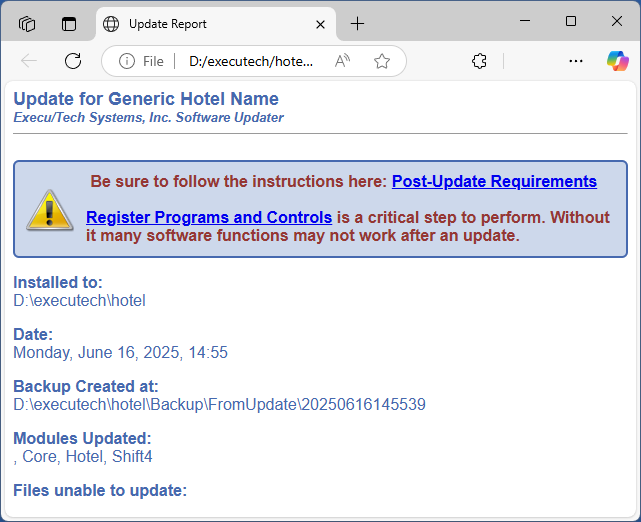
Task: Activate the Read aloud icon
Action: 342,61
